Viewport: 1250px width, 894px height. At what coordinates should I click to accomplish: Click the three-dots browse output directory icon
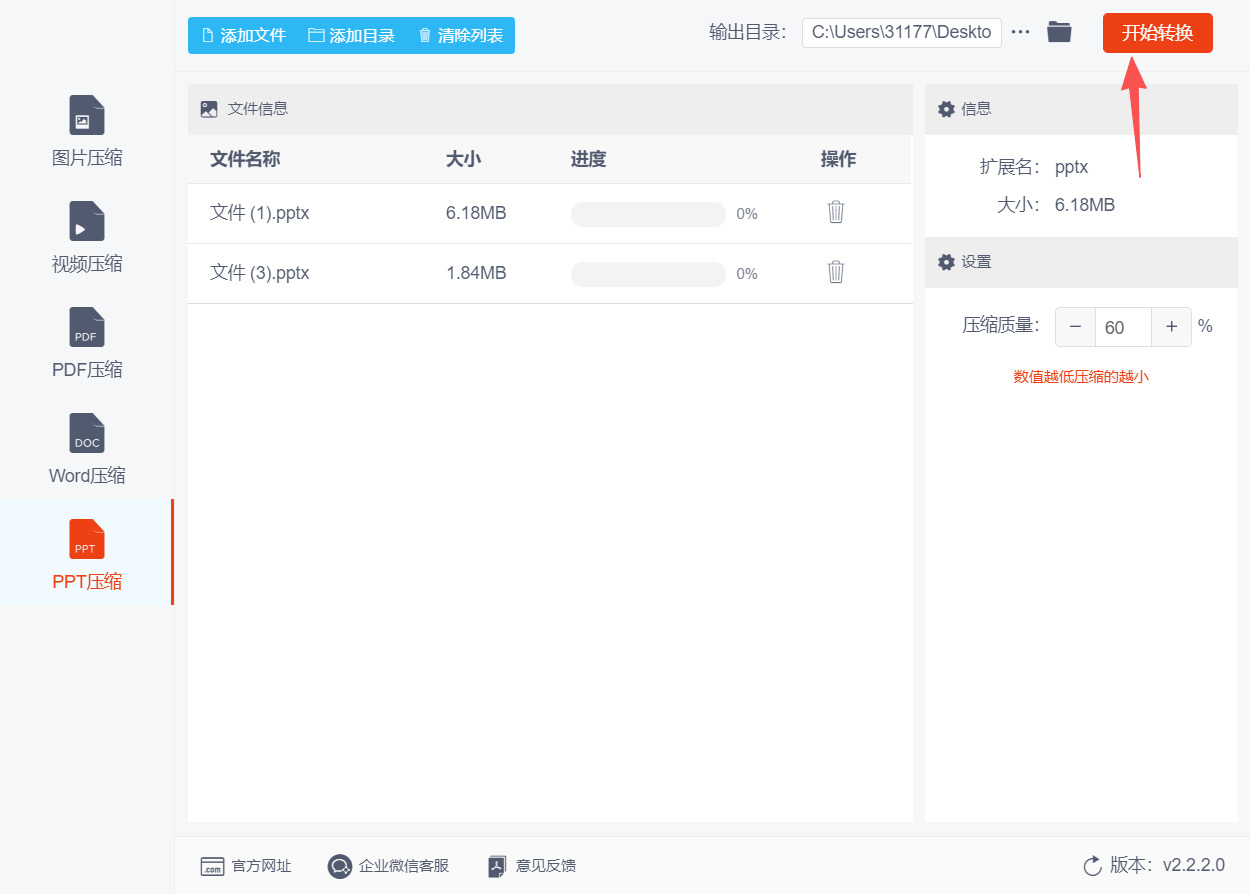click(x=1020, y=32)
